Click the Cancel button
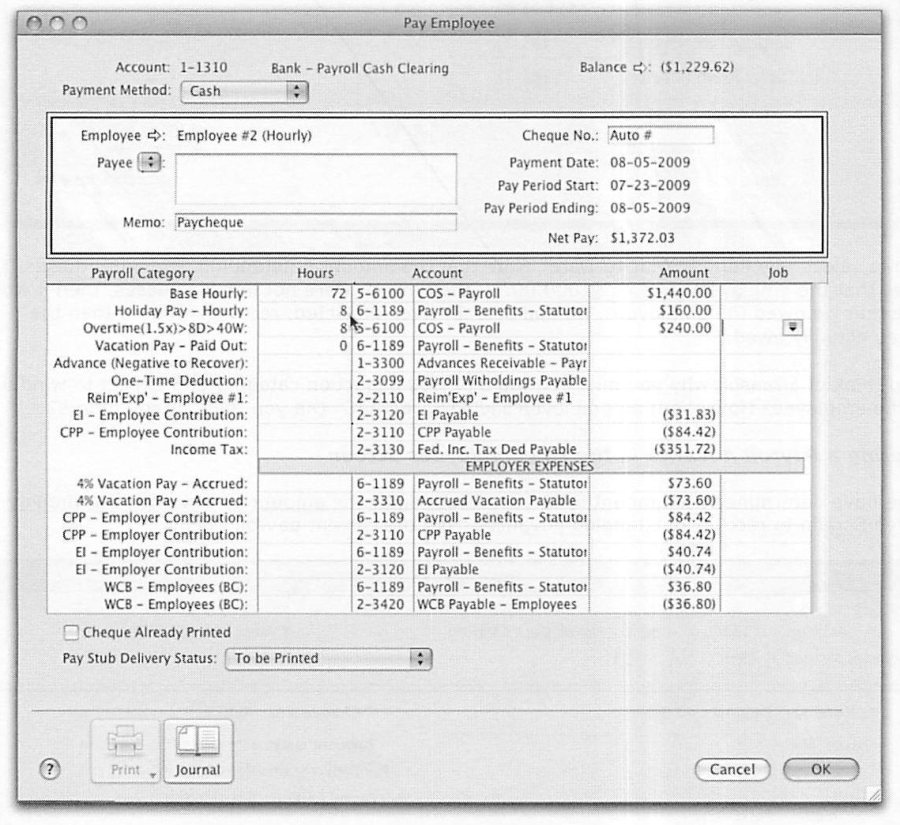 [732, 769]
